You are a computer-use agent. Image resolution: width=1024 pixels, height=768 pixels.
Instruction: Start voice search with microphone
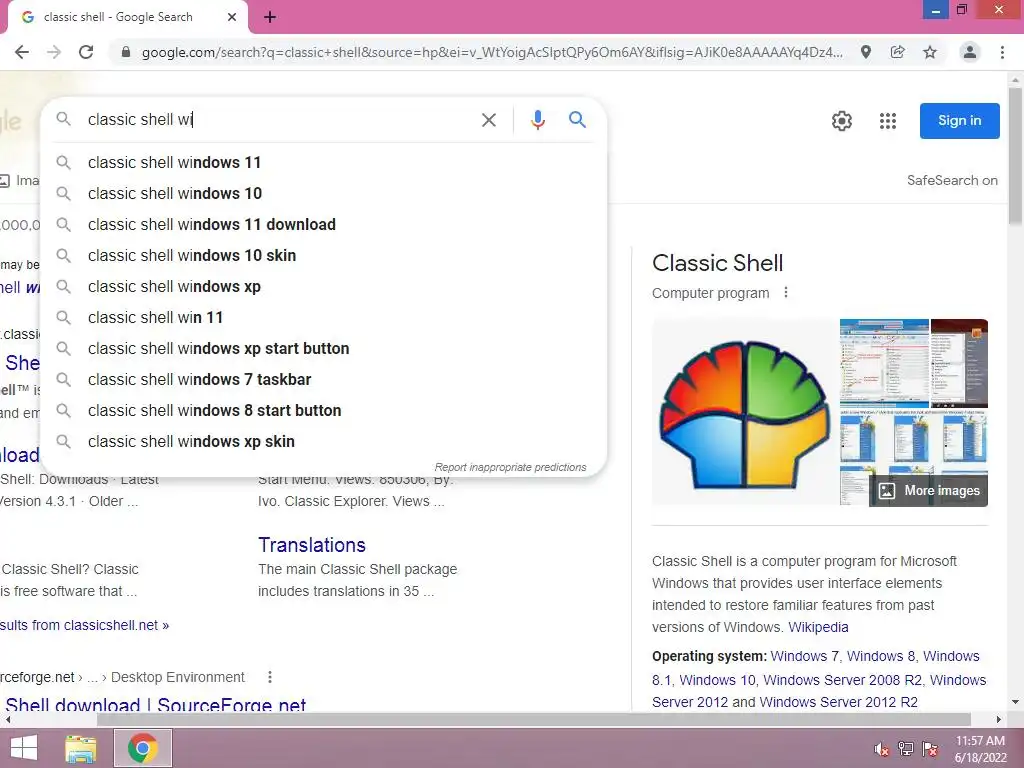click(537, 120)
